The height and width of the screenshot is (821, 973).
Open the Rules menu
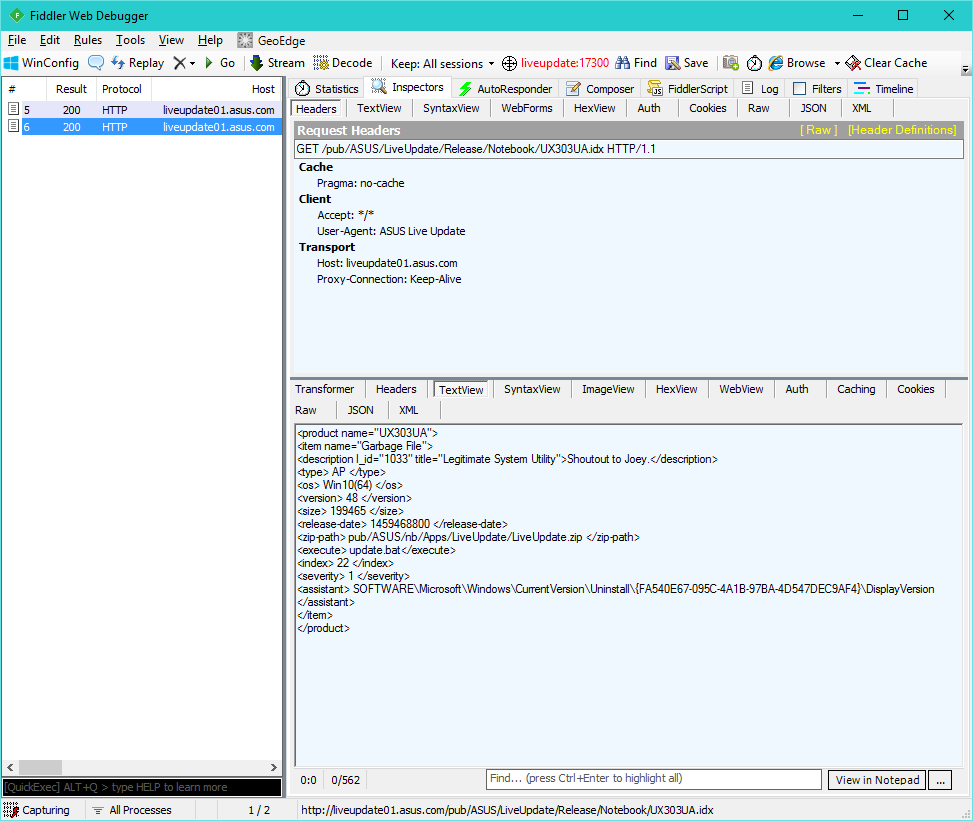(x=87, y=40)
